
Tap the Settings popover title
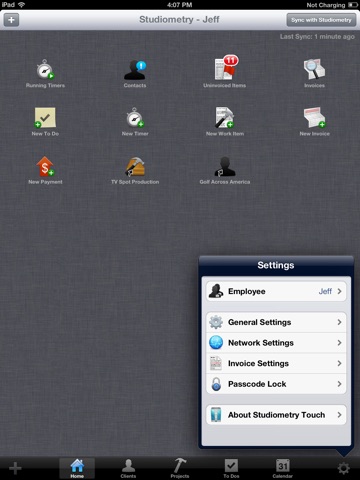coord(276,265)
